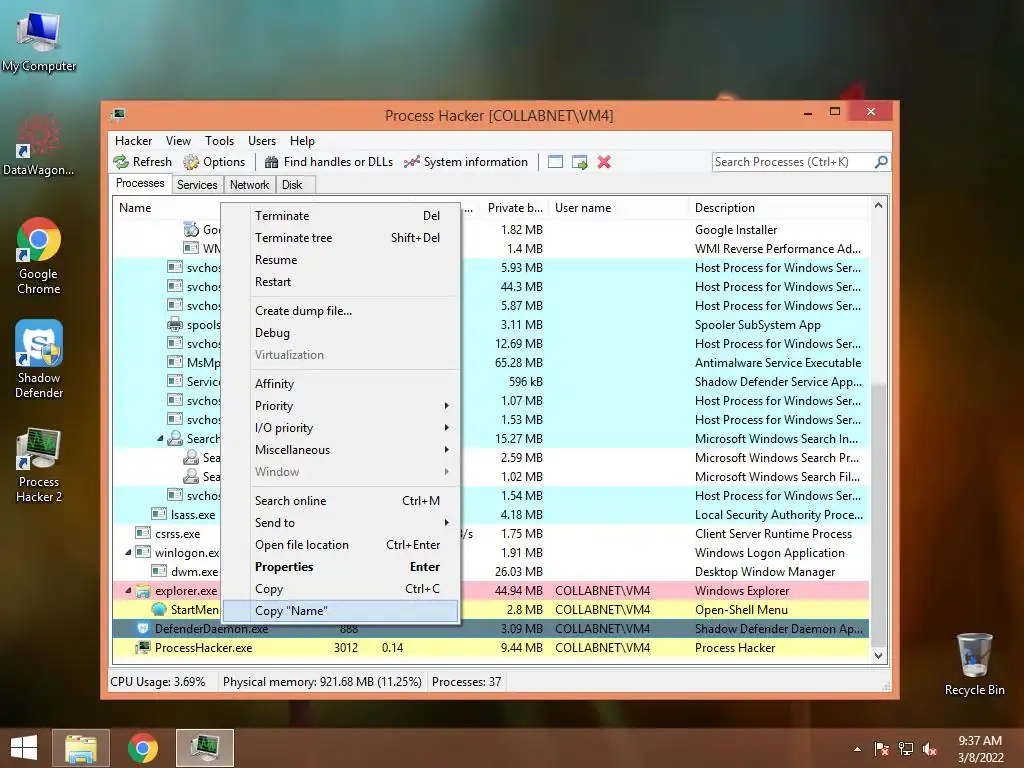Choose Open file location entry

[x=355, y=545]
